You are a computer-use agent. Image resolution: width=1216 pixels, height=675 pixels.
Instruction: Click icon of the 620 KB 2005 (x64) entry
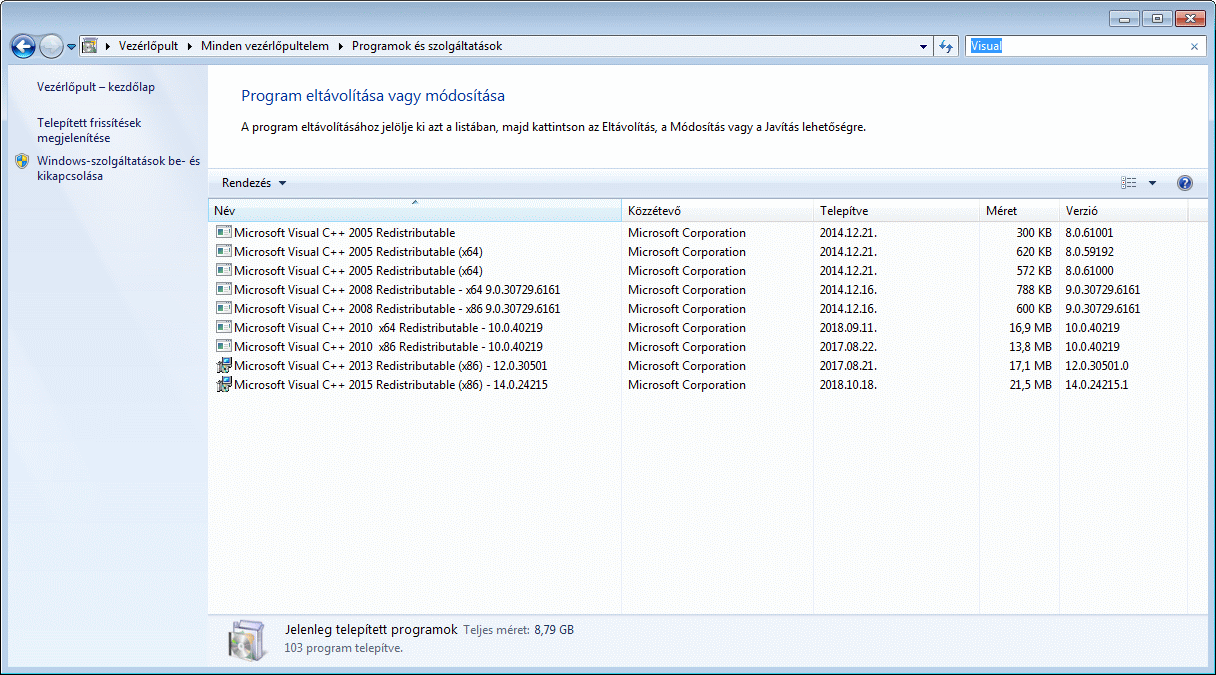pyautogui.click(x=224, y=251)
